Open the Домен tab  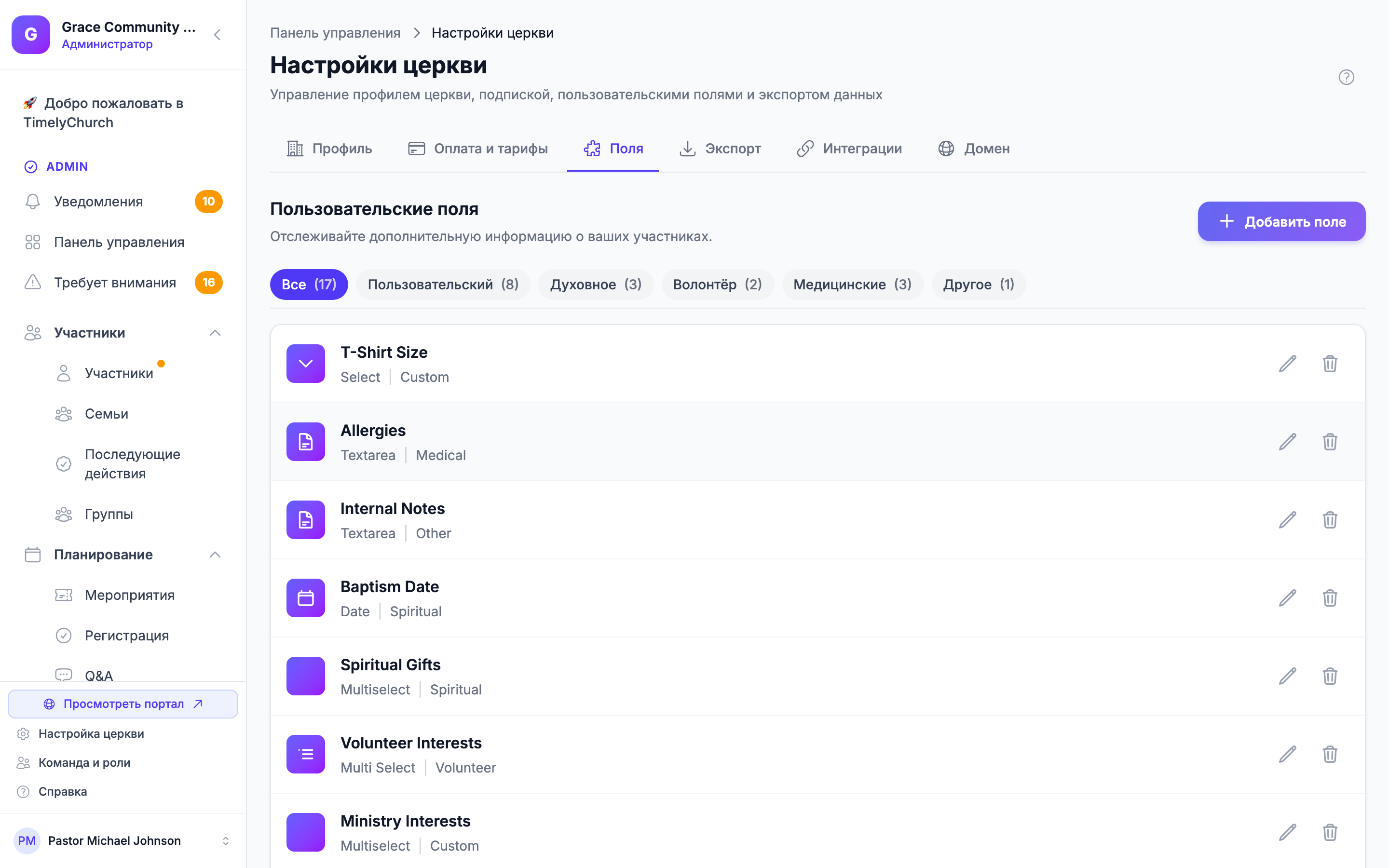(973, 149)
